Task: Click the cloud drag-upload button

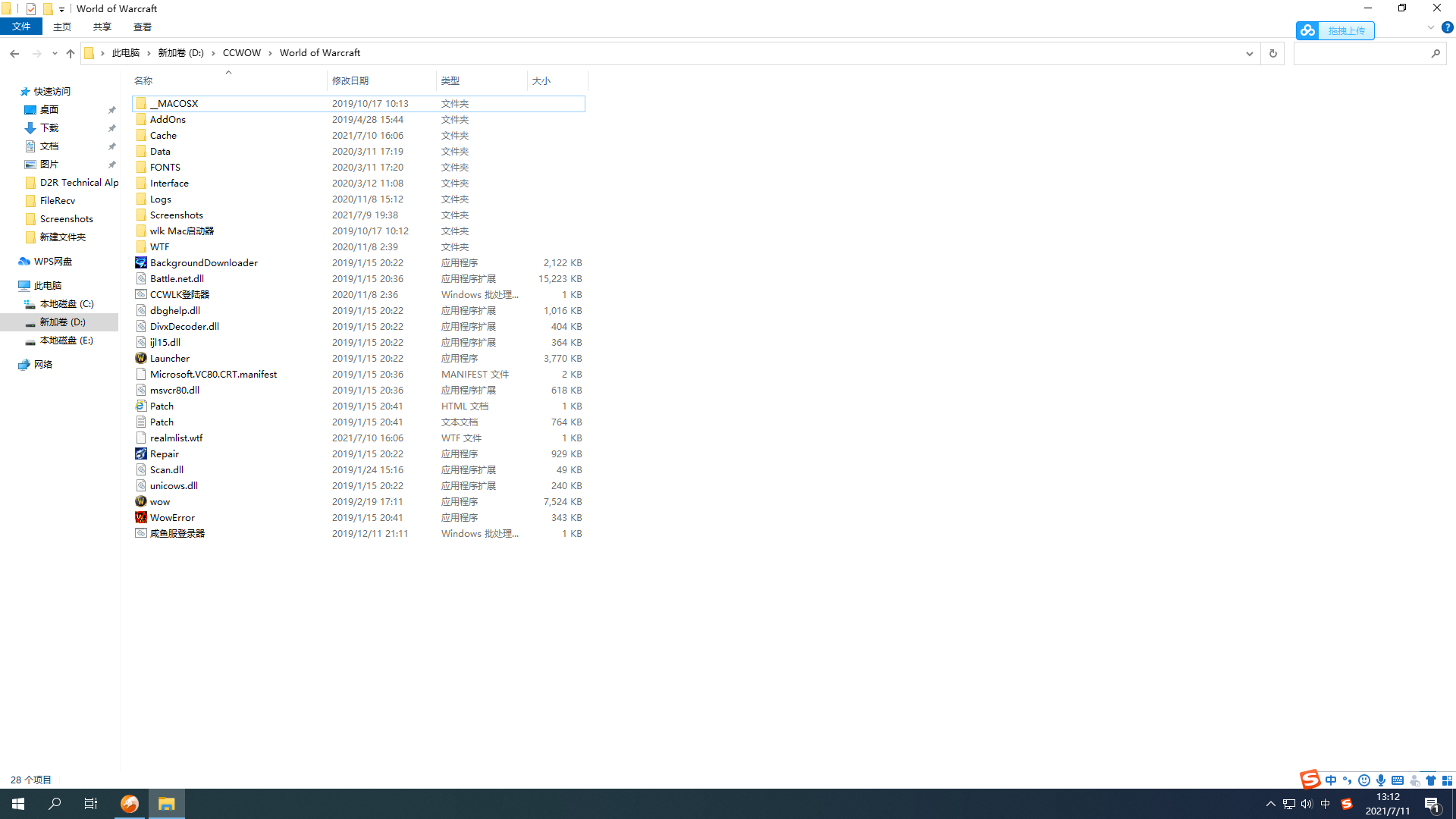Action: [1335, 30]
